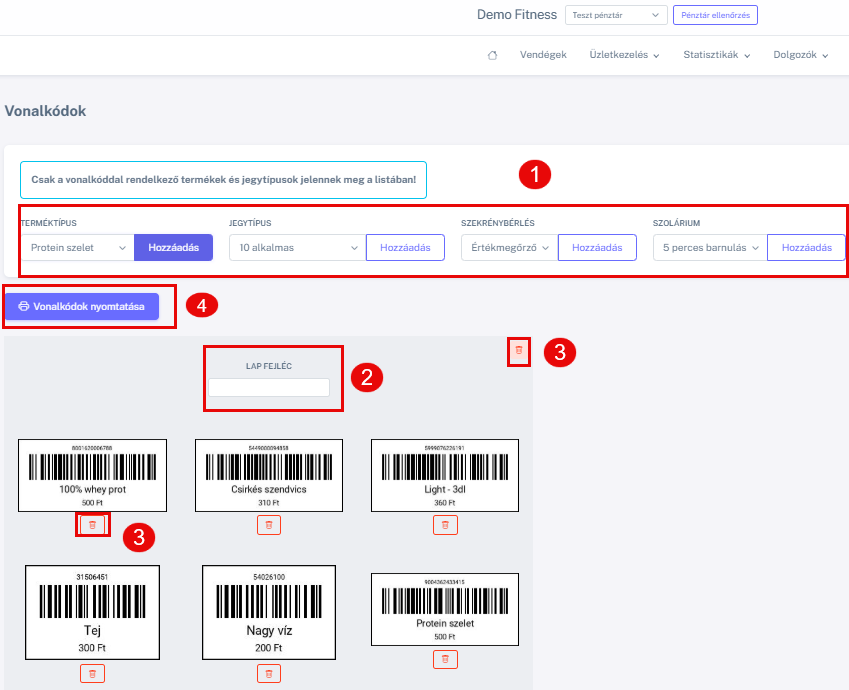Click the info notice about vonalkóddal rendelkező termékek

pos(224,180)
